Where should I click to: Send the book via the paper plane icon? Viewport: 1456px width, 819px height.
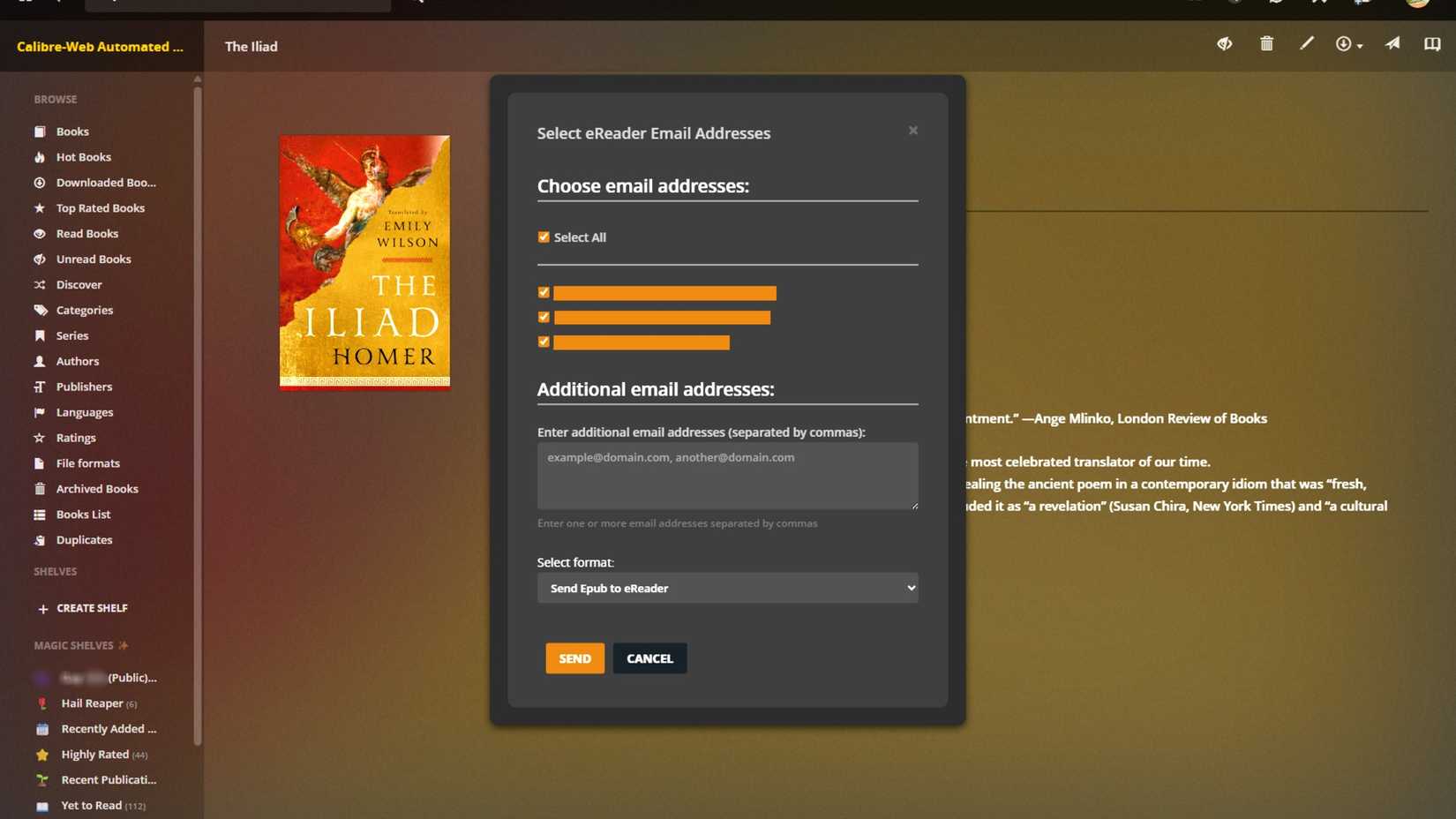click(1393, 43)
